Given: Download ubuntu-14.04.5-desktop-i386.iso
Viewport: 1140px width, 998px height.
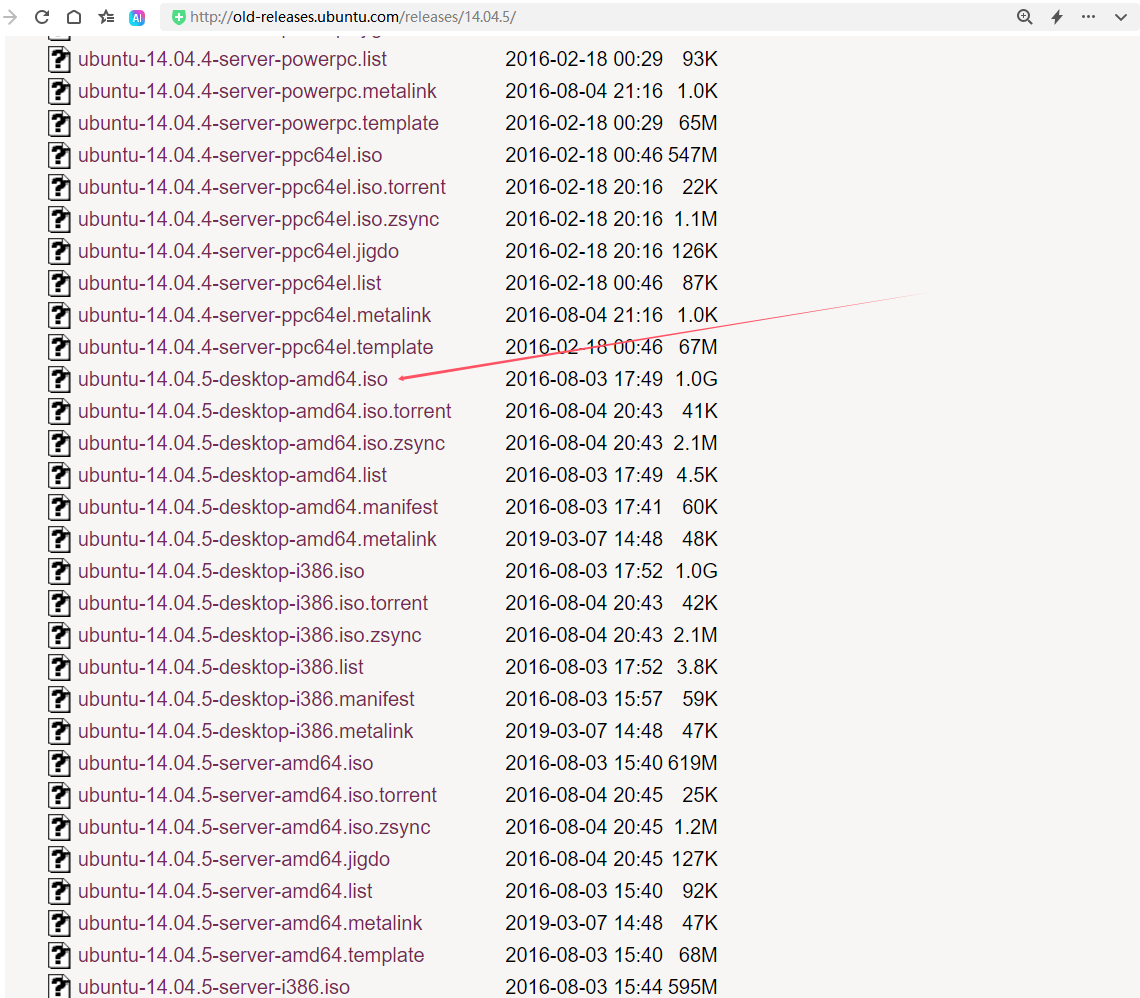Looking at the screenshot, I should click(221, 571).
